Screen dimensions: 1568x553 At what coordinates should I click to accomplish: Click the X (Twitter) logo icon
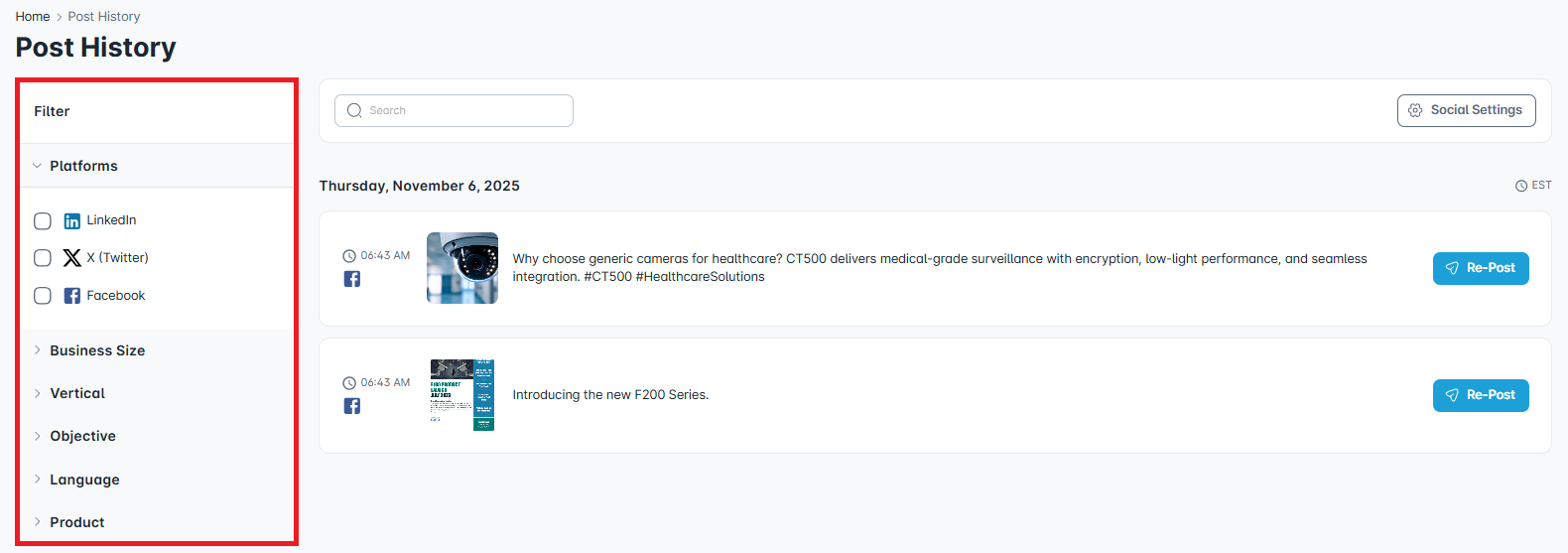click(72, 258)
